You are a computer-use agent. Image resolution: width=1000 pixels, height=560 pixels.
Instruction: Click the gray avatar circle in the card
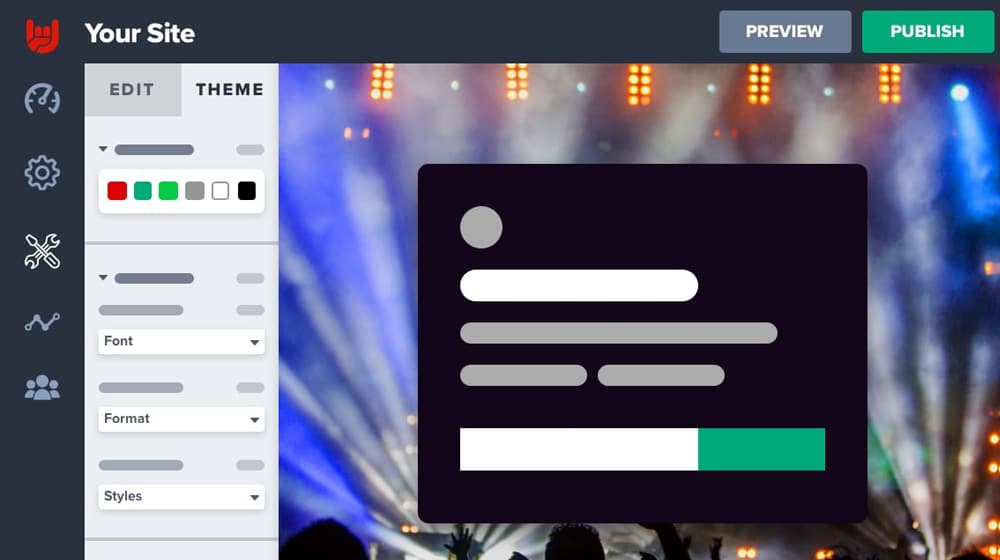(x=481, y=227)
